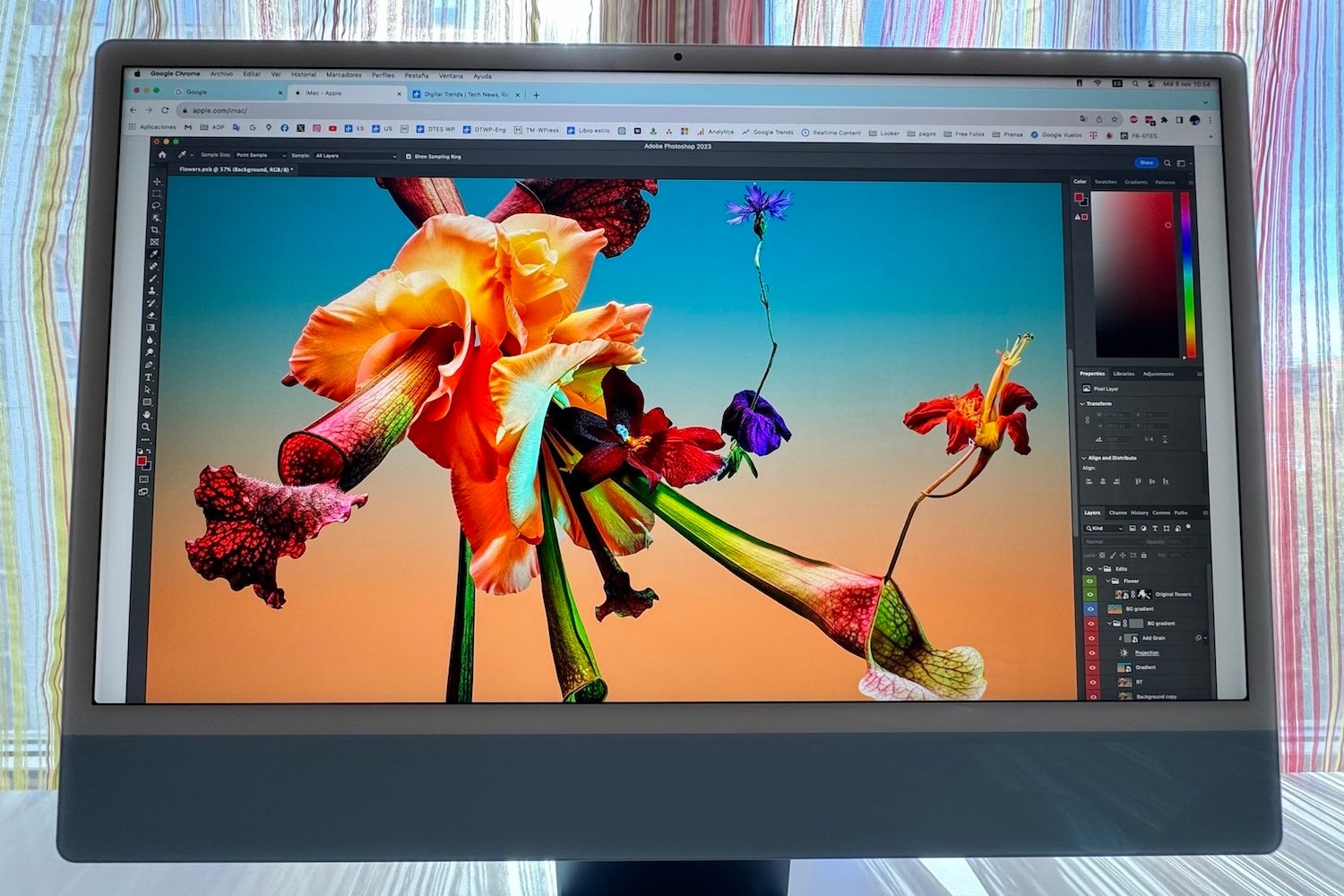Screen dimensions: 1344x896
Task: Click the blue Share button in Photoshop
Action: coord(1146,162)
